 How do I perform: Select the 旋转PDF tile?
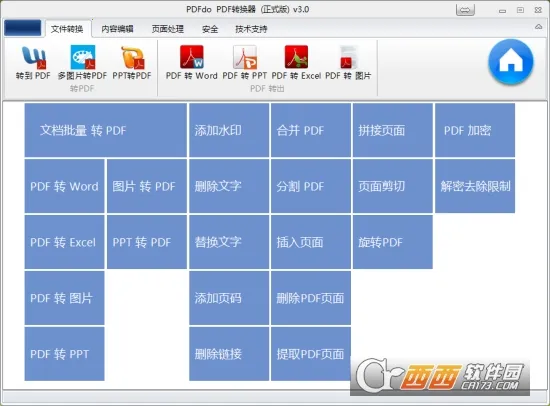click(x=393, y=242)
